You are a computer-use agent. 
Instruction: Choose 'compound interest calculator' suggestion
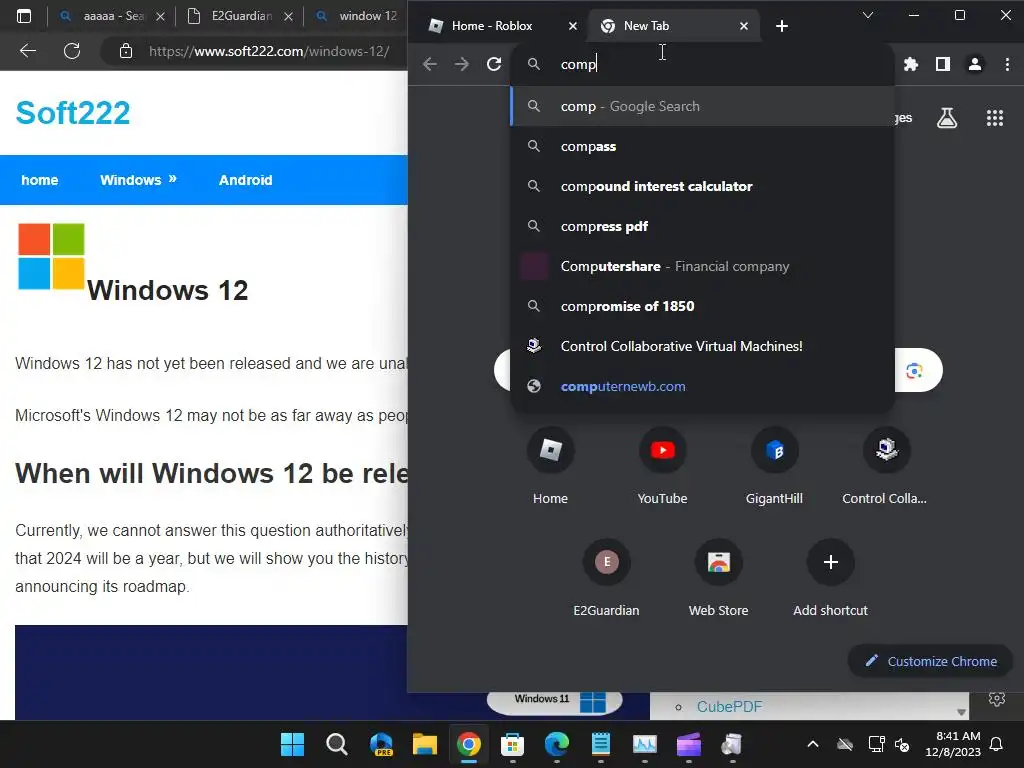point(702,186)
